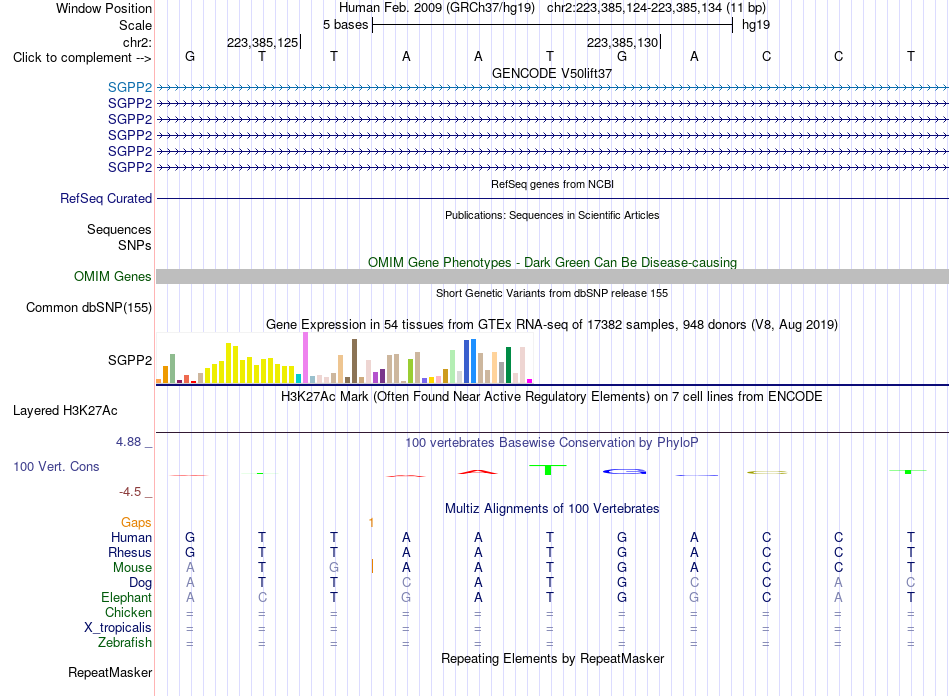Click the 'Mouse' alignment row label

pyautogui.click(x=132, y=568)
